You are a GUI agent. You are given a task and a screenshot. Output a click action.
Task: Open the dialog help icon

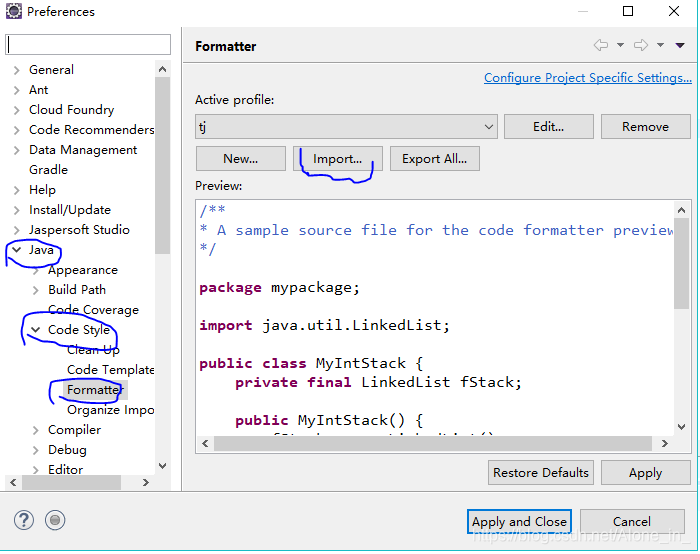pyautogui.click(x=24, y=520)
